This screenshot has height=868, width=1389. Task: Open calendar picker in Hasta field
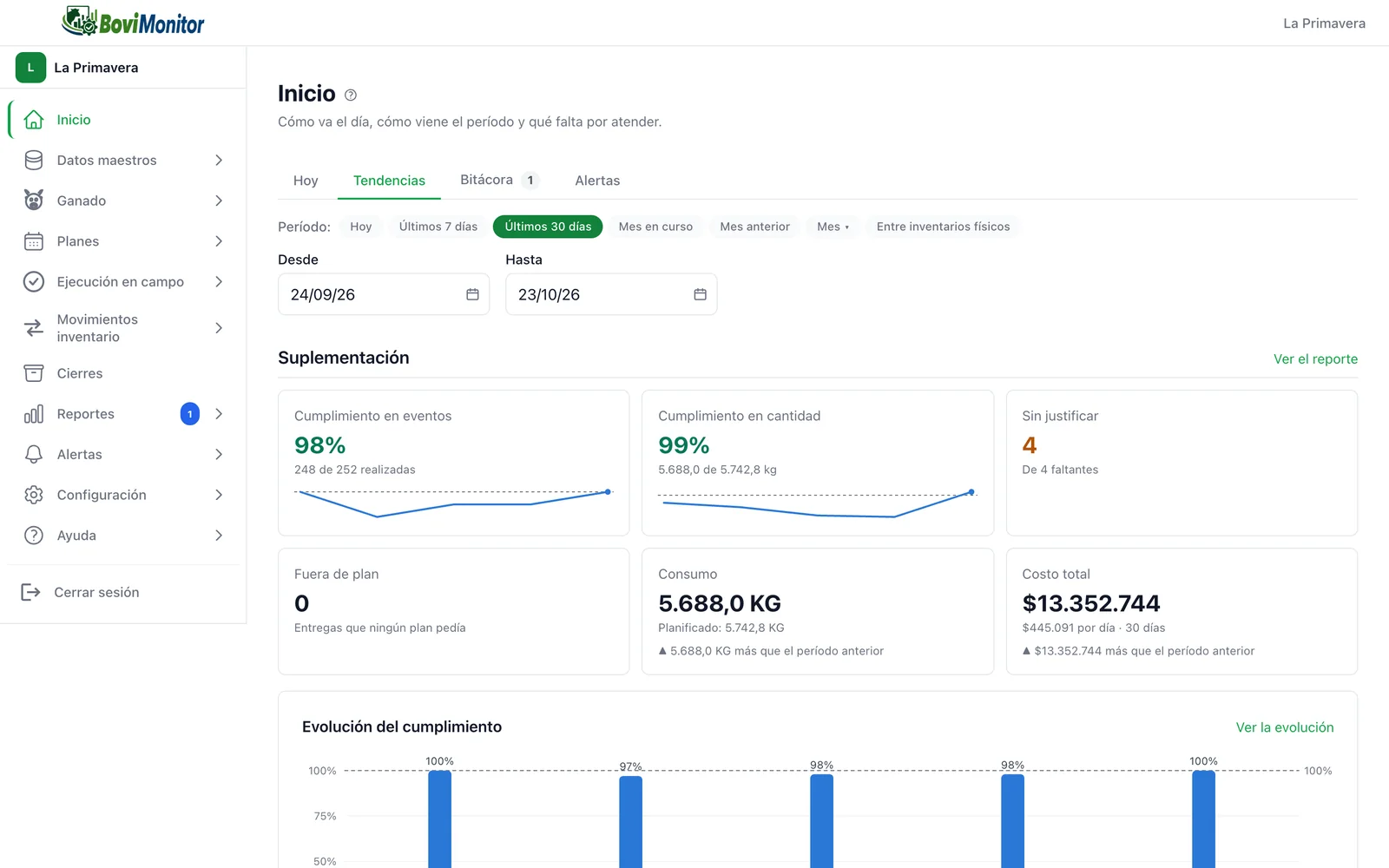pyautogui.click(x=700, y=294)
